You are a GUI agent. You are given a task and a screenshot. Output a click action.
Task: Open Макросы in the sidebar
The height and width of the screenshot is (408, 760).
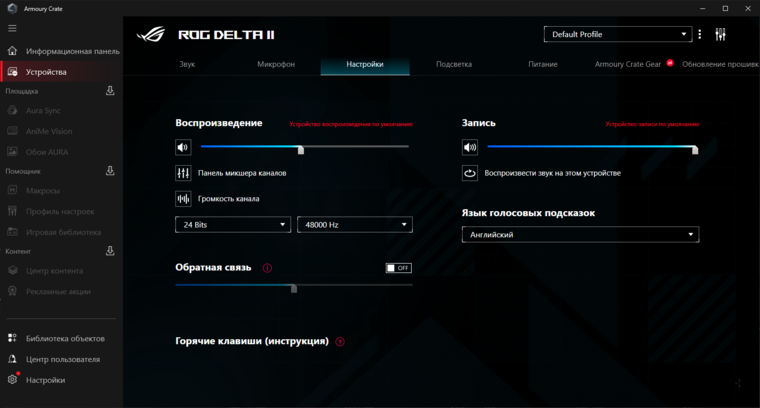(62, 191)
